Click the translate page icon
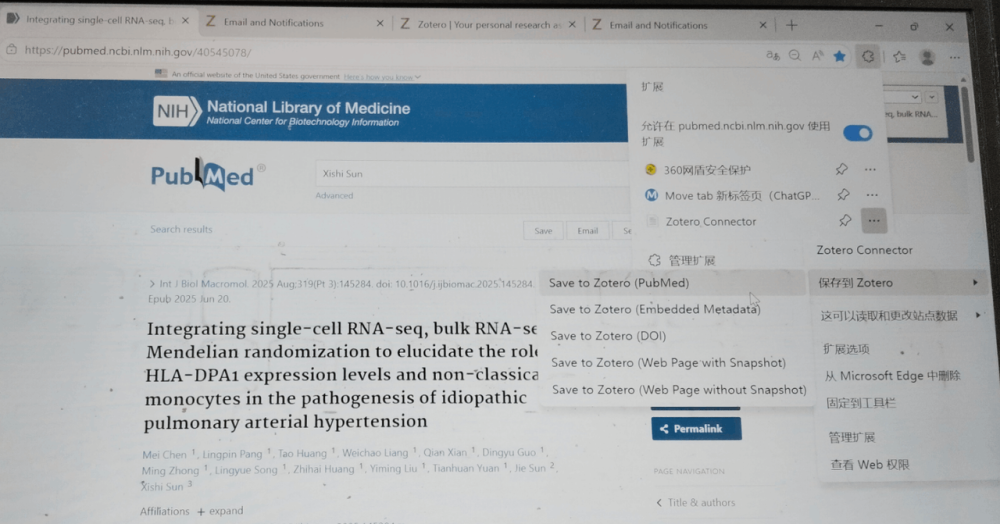 (x=772, y=56)
